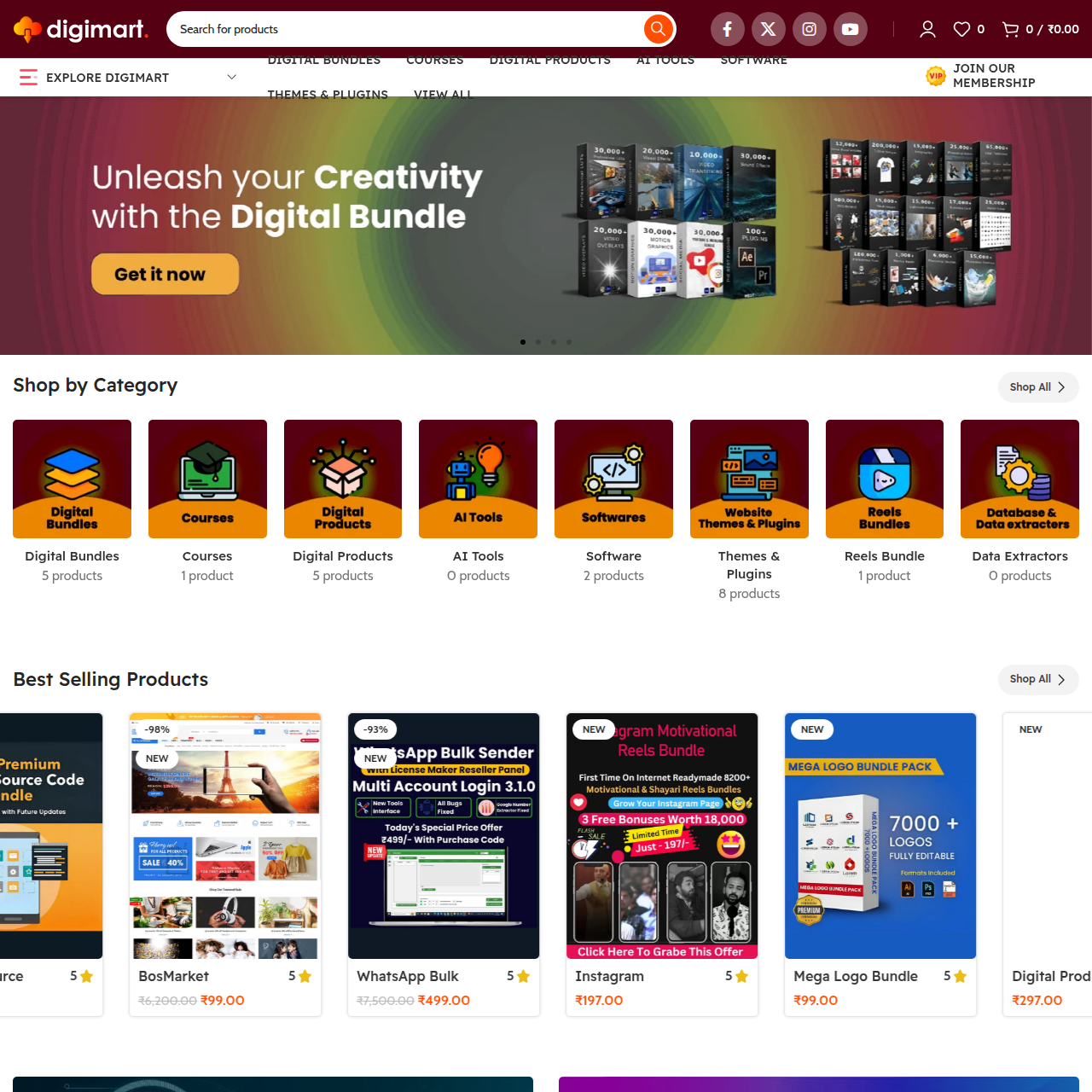This screenshot has width=1092, height=1092.
Task: Open the X (Twitter) social icon
Action: (768, 29)
